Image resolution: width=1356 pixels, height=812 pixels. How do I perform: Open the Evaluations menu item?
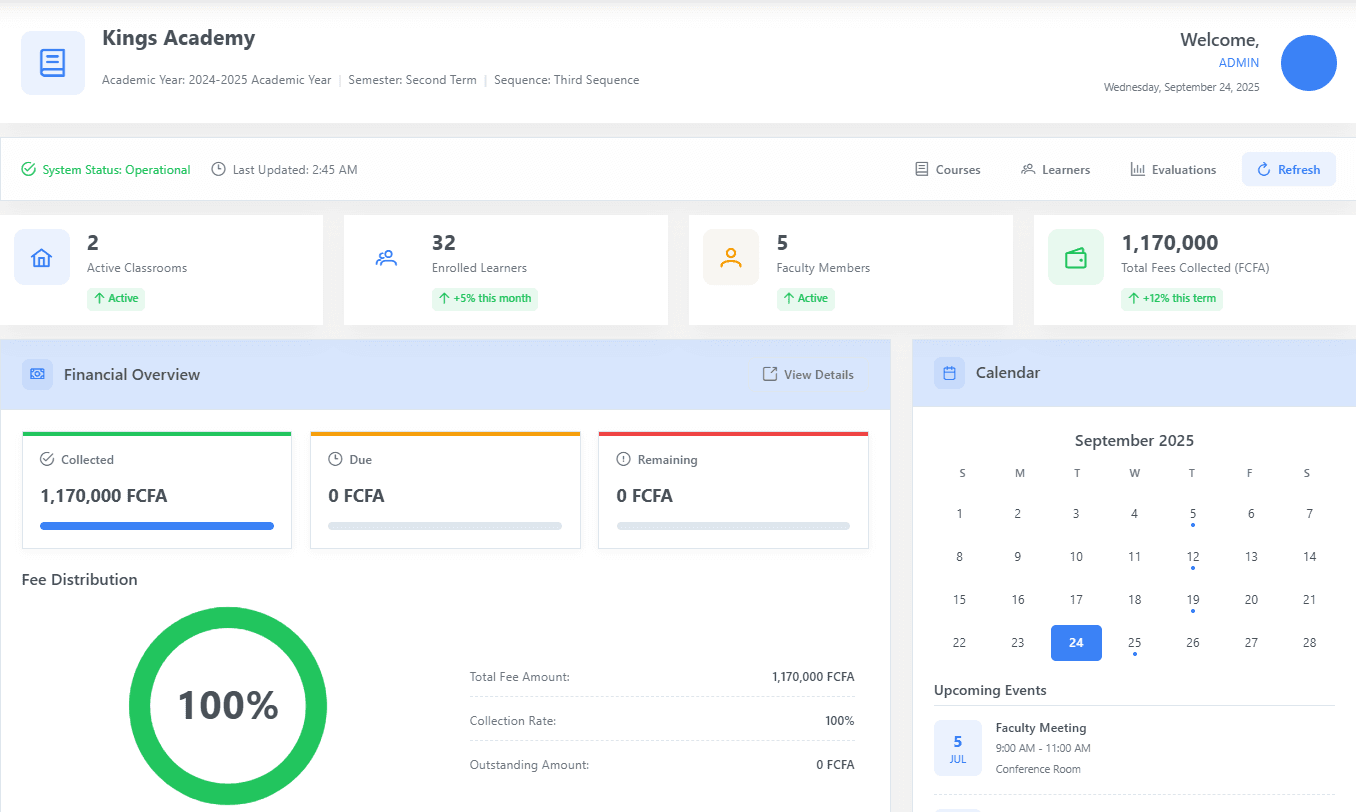(1173, 170)
